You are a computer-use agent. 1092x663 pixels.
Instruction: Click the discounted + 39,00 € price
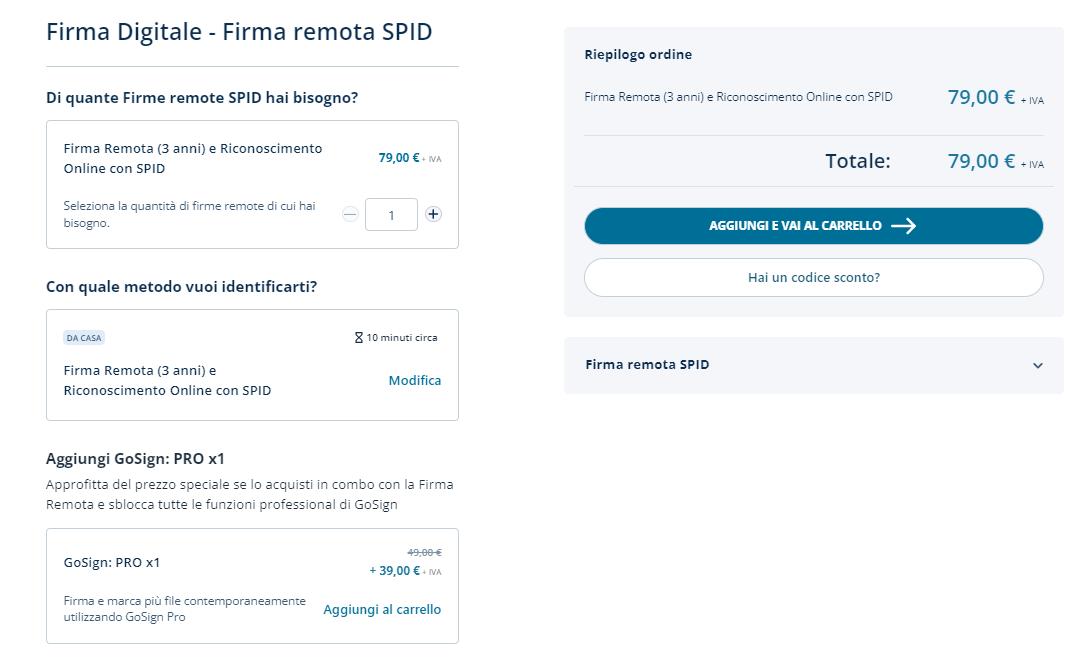pyautogui.click(x=395, y=571)
